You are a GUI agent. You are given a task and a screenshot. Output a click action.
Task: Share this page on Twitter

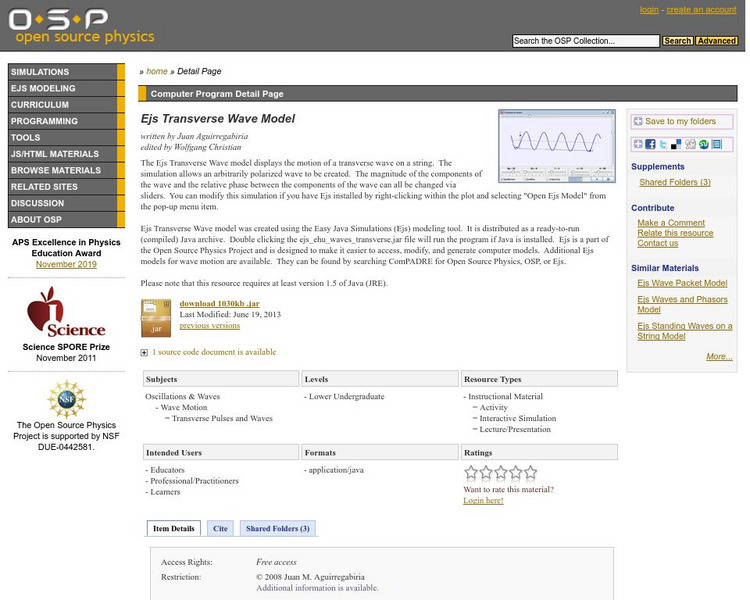[663, 144]
